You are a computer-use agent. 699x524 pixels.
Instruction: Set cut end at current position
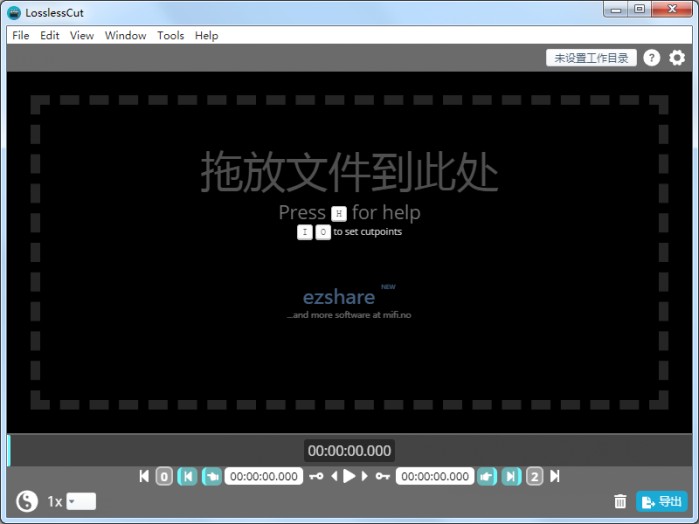pos(487,476)
